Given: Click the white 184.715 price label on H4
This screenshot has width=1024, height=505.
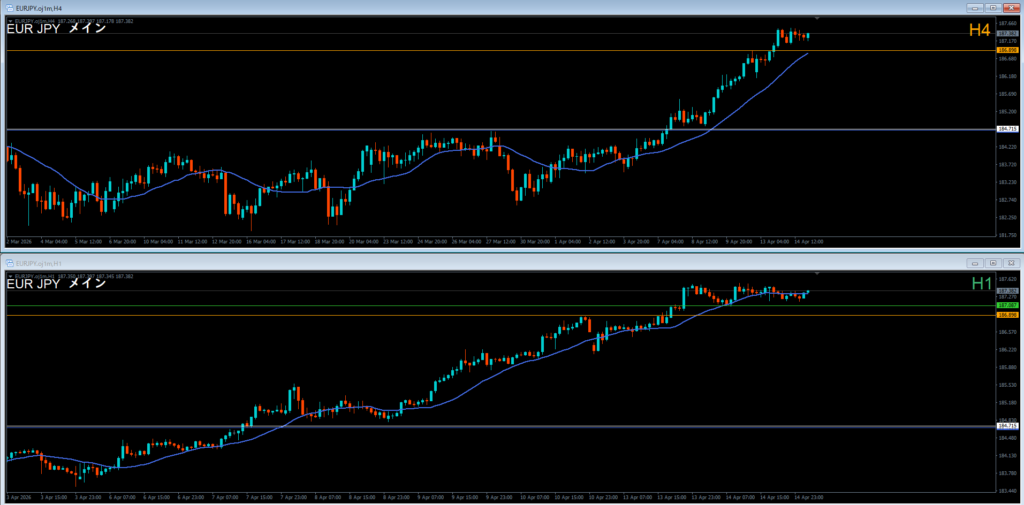Looking at the screenshot, I should (x=1007, y=129).
